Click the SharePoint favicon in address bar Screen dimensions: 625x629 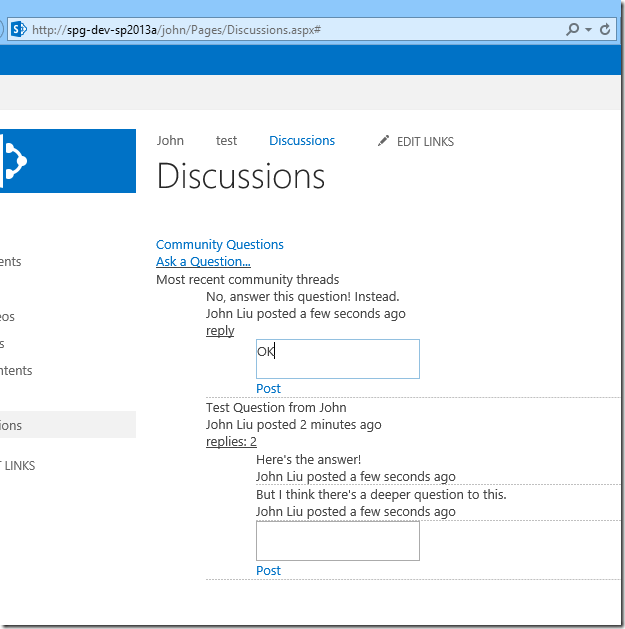(18, 30)
